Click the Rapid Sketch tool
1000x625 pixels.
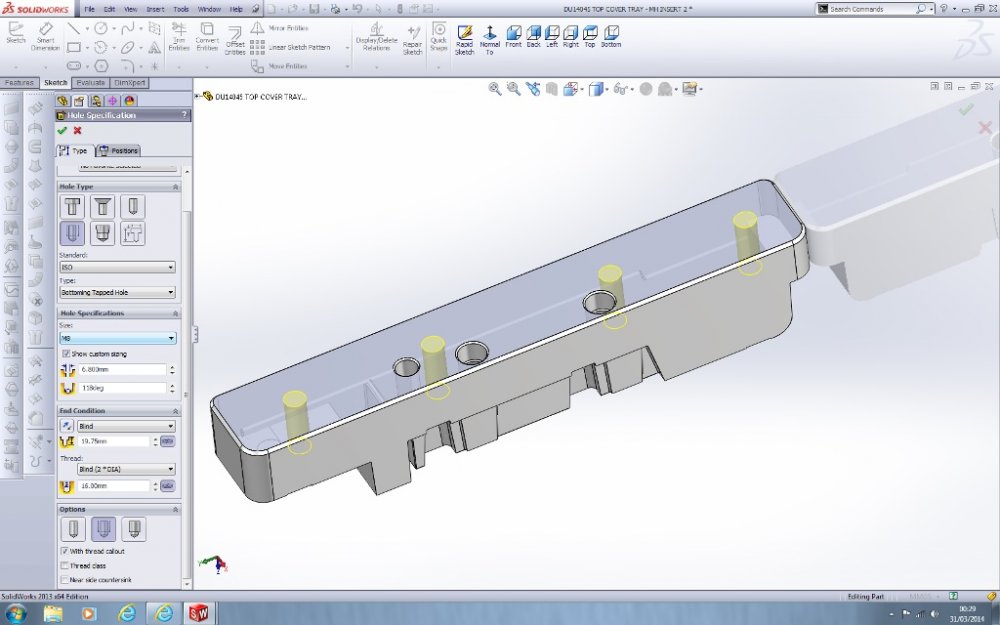tap(464, 37)
